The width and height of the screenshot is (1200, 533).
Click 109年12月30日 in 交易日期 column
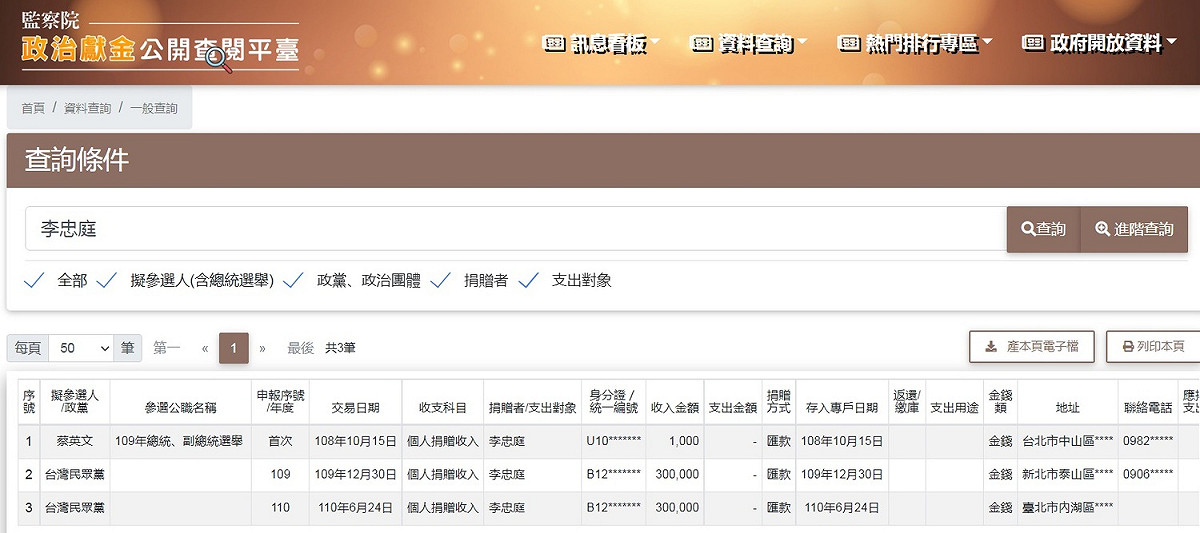355,474
